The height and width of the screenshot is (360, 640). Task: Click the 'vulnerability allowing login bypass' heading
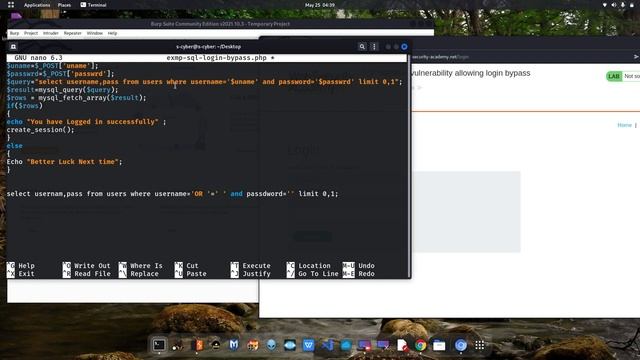pyautogui.click(x=471, y=73)
